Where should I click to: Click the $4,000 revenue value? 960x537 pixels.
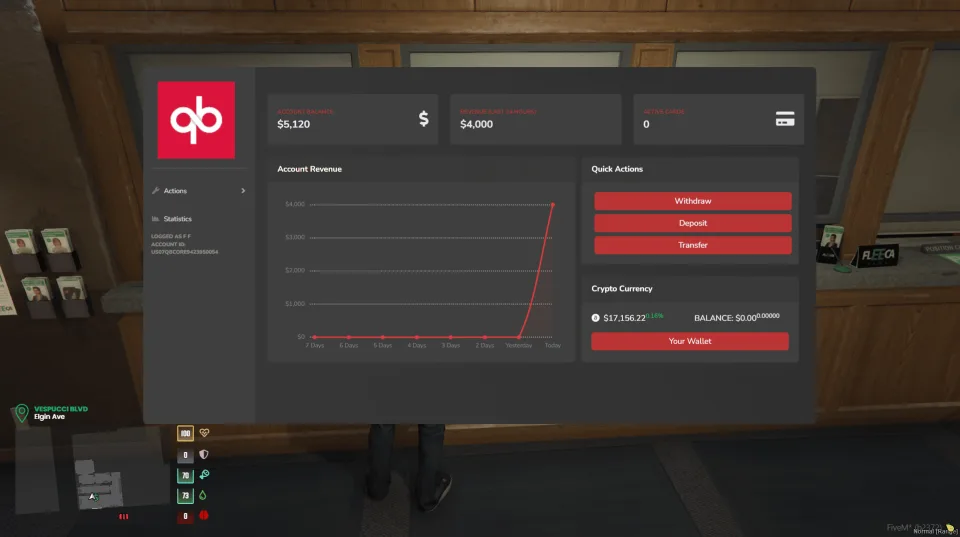(476, 124)
